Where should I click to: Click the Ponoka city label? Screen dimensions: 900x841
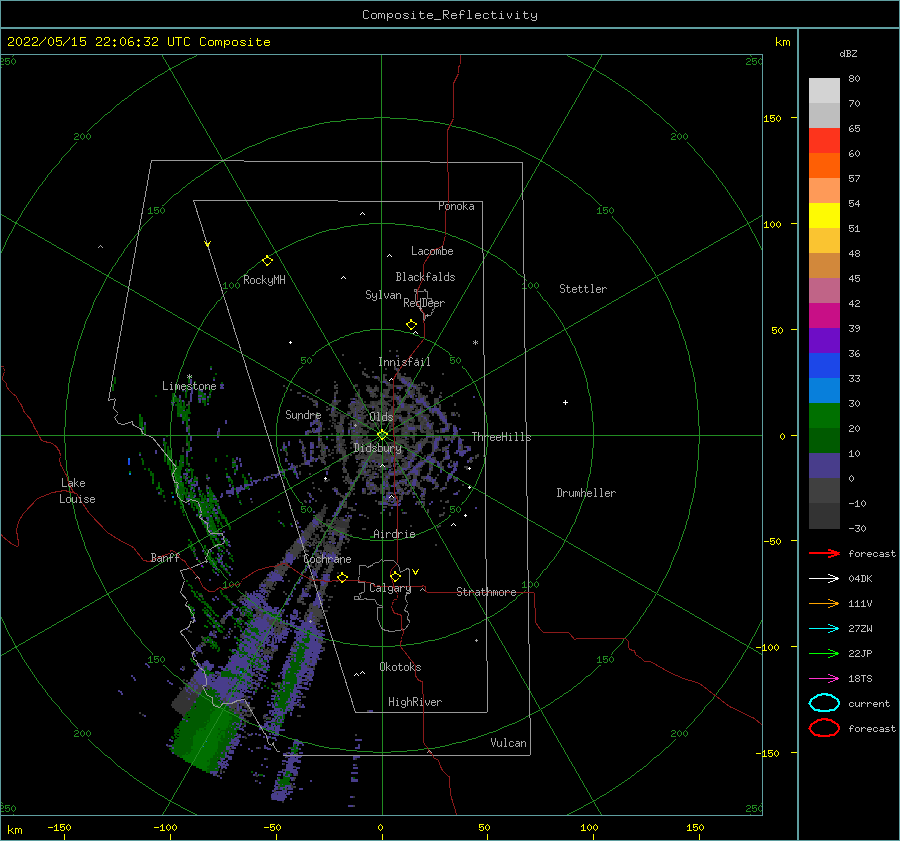(x=456, y=206)
